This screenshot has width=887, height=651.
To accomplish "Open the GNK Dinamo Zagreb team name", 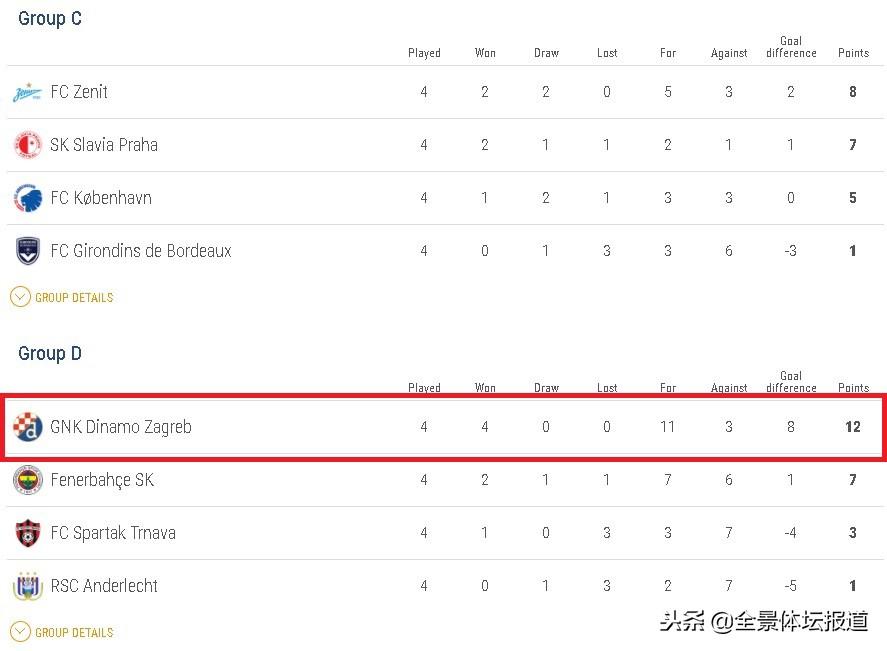I will click(x=120, y=427).
